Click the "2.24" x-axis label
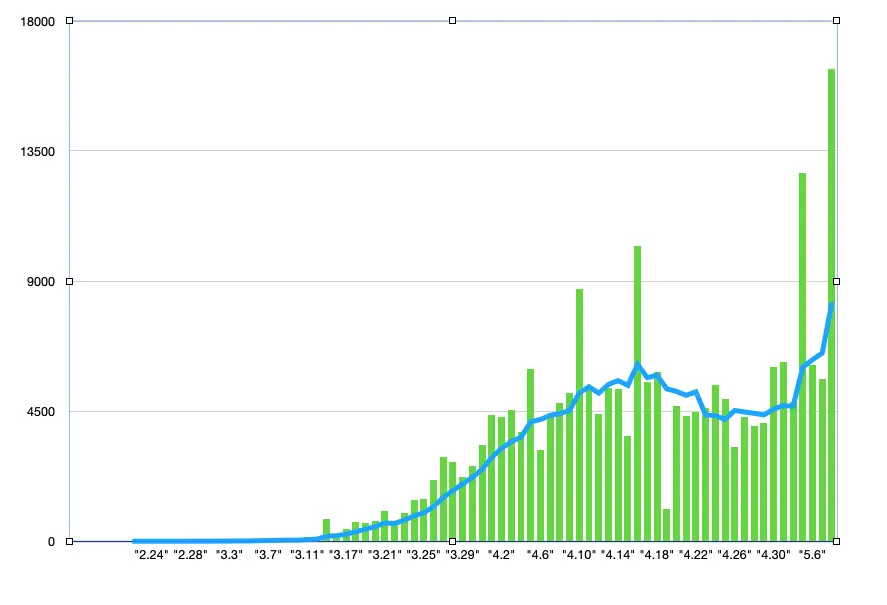This screenshot has width=887, height=605. tap(150, 554)
